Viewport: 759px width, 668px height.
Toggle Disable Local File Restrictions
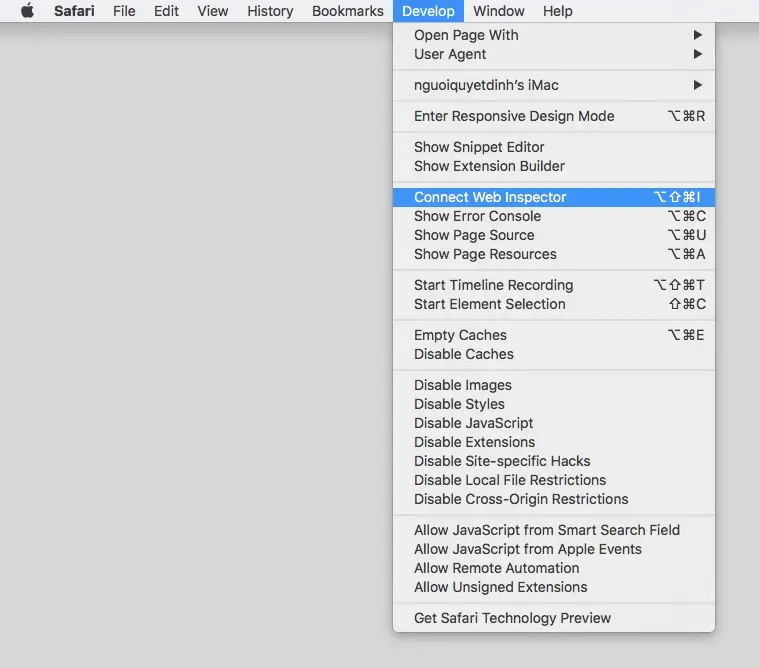pyautogui.click(x=554, y=480)
